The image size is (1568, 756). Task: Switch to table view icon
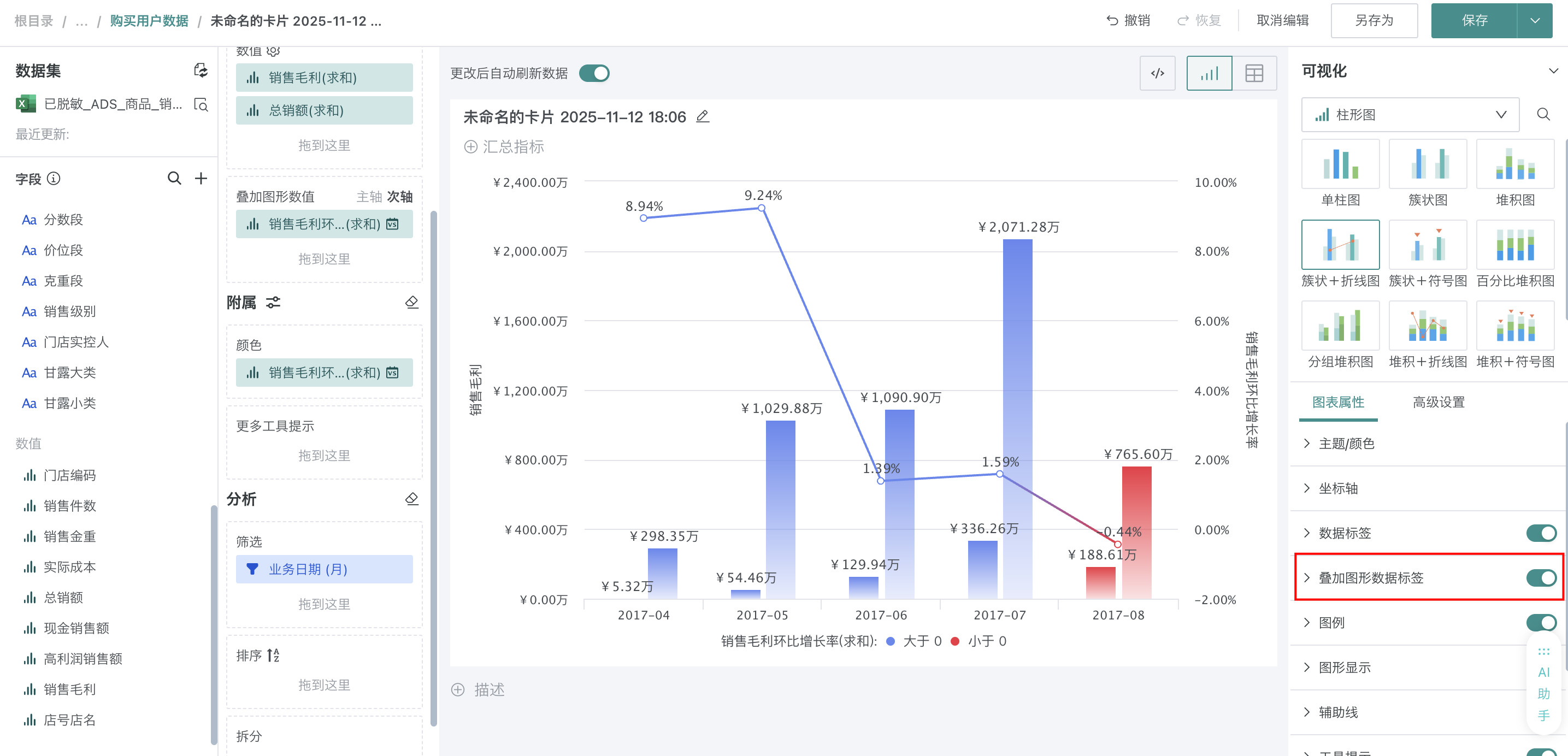1254,73
